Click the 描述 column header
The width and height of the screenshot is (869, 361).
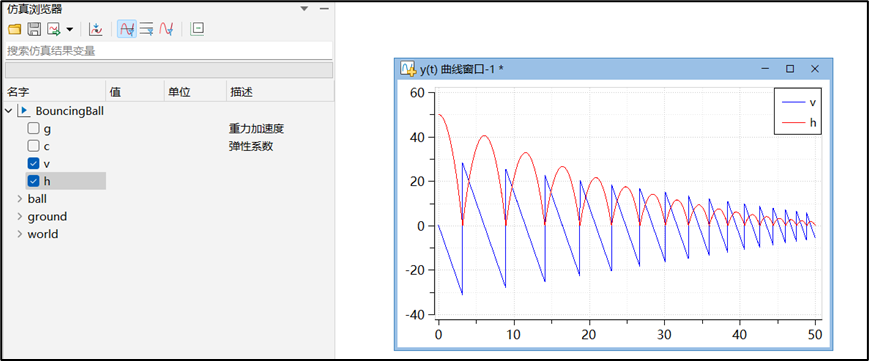280,92
